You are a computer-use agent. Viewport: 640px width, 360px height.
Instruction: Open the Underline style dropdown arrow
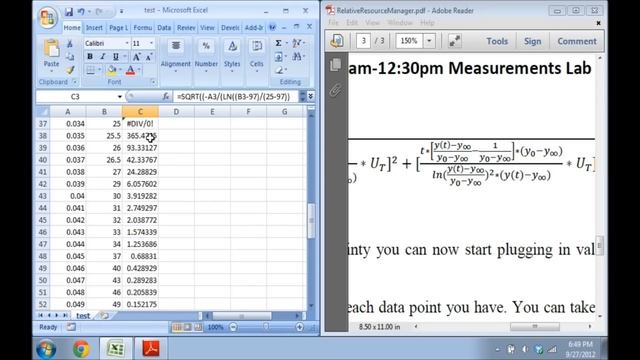(x=124, y=57)
